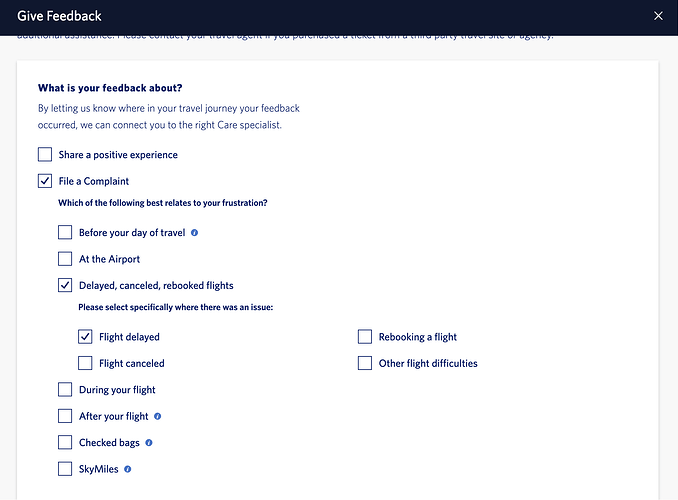
Task: Select Before your day of travel checkbox
Action: tap(65, 233)
